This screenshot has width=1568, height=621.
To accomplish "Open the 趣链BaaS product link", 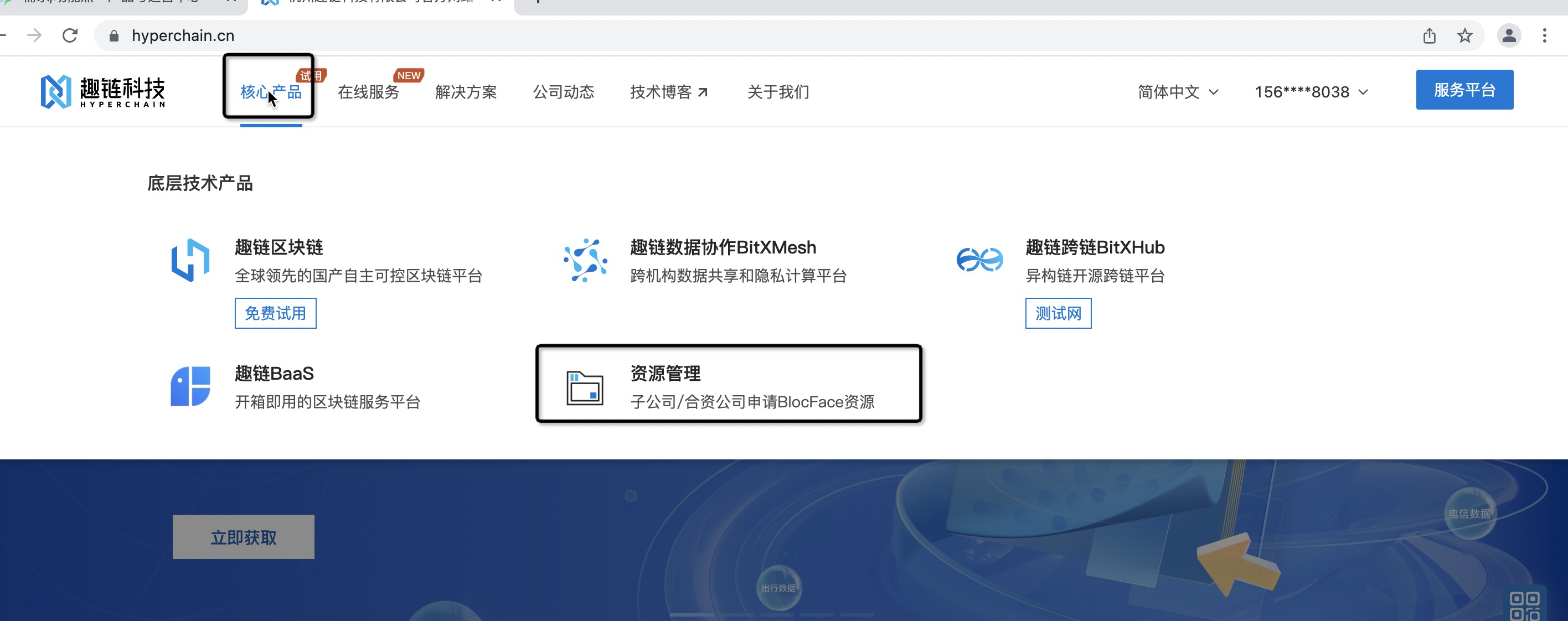I will pos(275,374).
